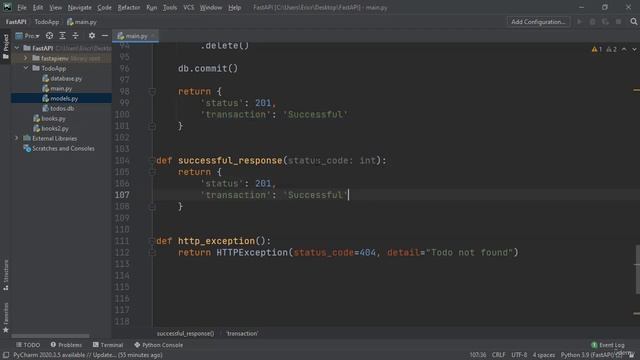This screenshot has height=360, width=640.
Task: Fold the successful_response function at line 104
Action: 152,160
